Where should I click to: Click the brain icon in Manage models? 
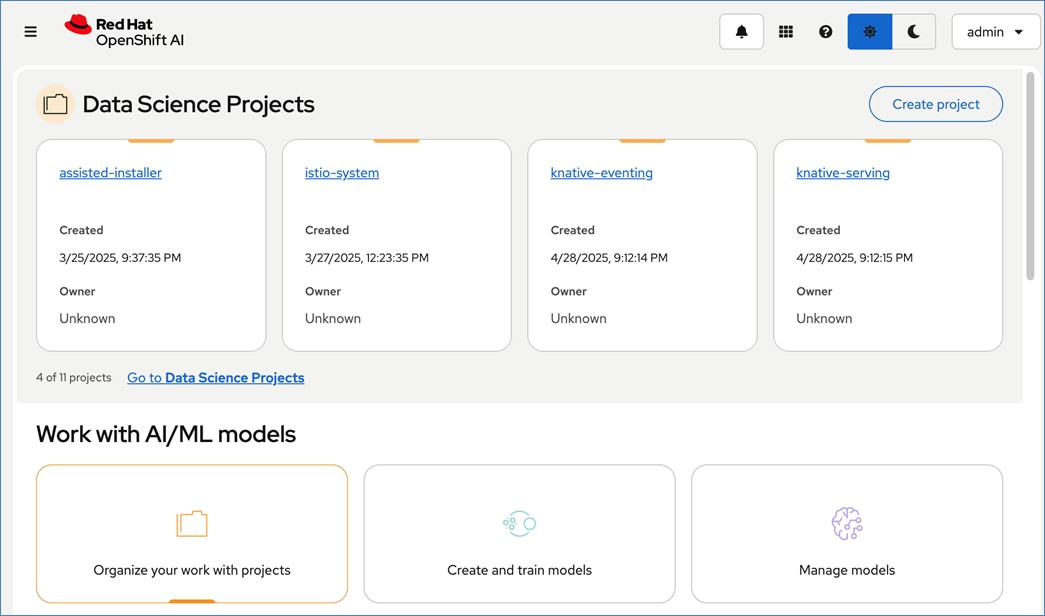(847, 523)
